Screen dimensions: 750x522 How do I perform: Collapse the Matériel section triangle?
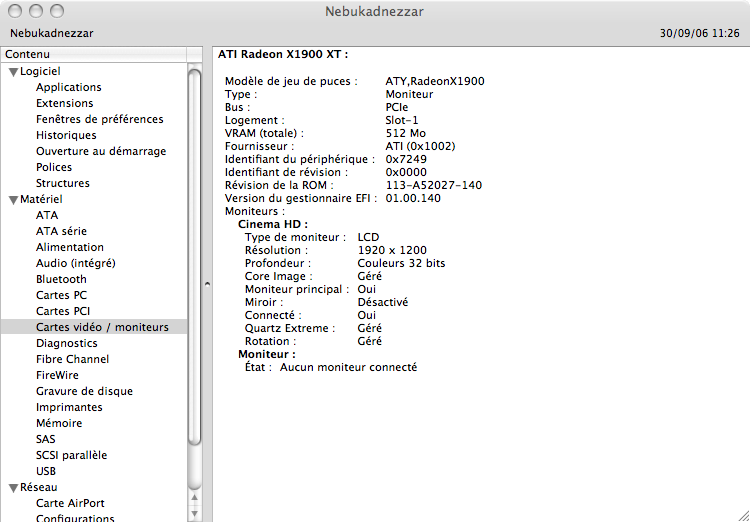[x=13, y=200]
